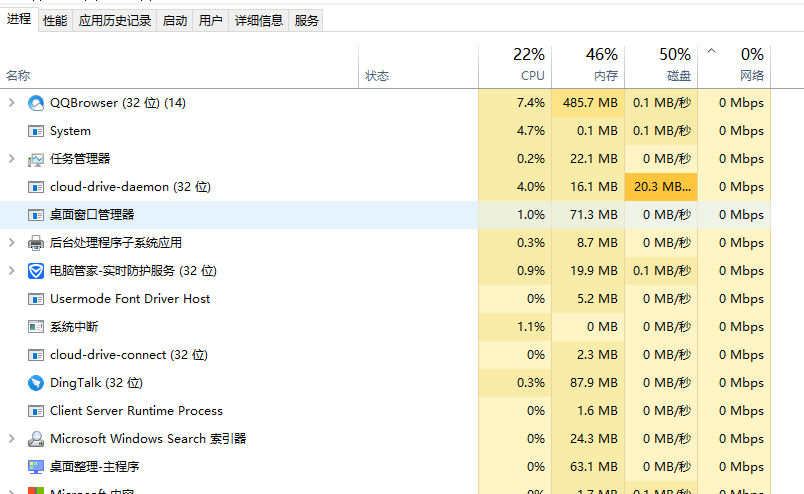Expand the QQBrowser process group

click(x=12, y=103)
